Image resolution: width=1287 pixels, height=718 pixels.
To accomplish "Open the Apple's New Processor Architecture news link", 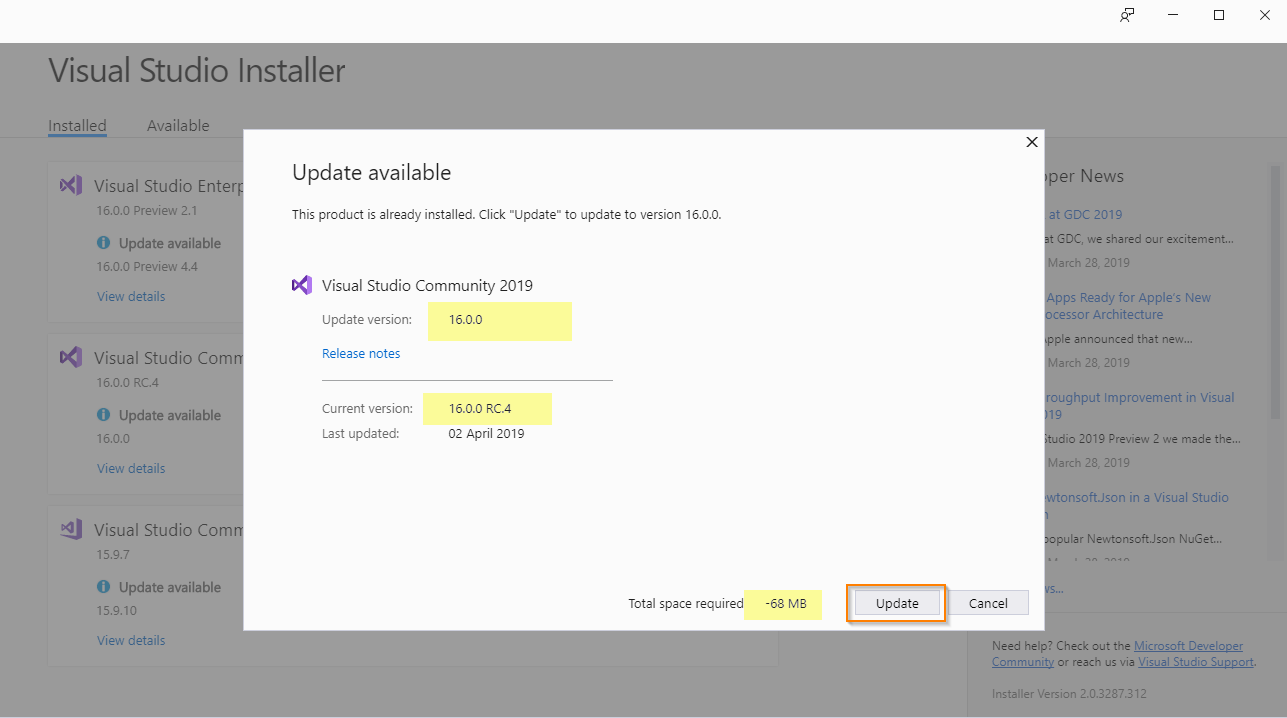I will (x=1128, y=306).
